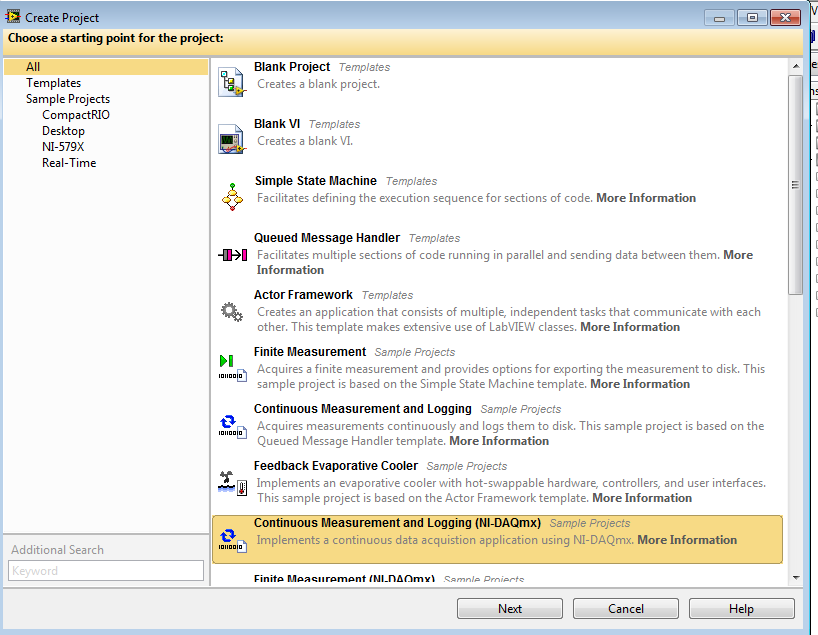The image size is (818, 635).
Task: Select the Blank VI title
Action: [276, 124]
